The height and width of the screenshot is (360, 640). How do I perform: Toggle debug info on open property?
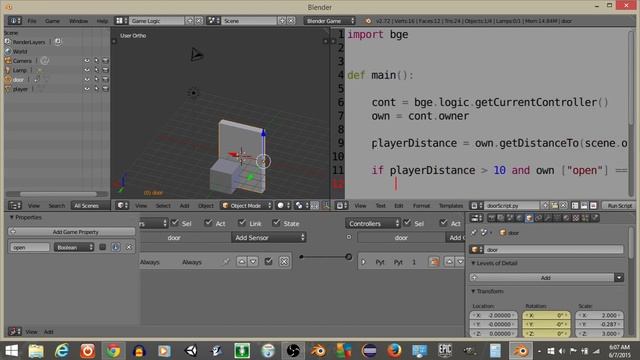pos(116,247)
